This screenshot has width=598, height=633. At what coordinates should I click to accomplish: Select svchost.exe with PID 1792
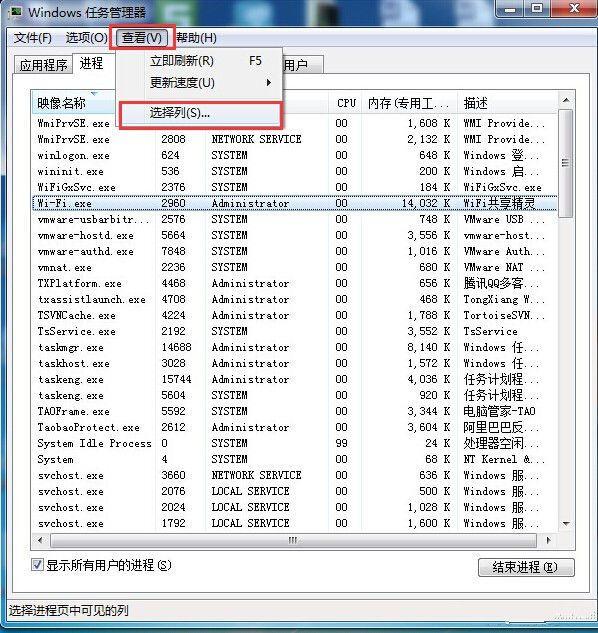pos(295,523)
